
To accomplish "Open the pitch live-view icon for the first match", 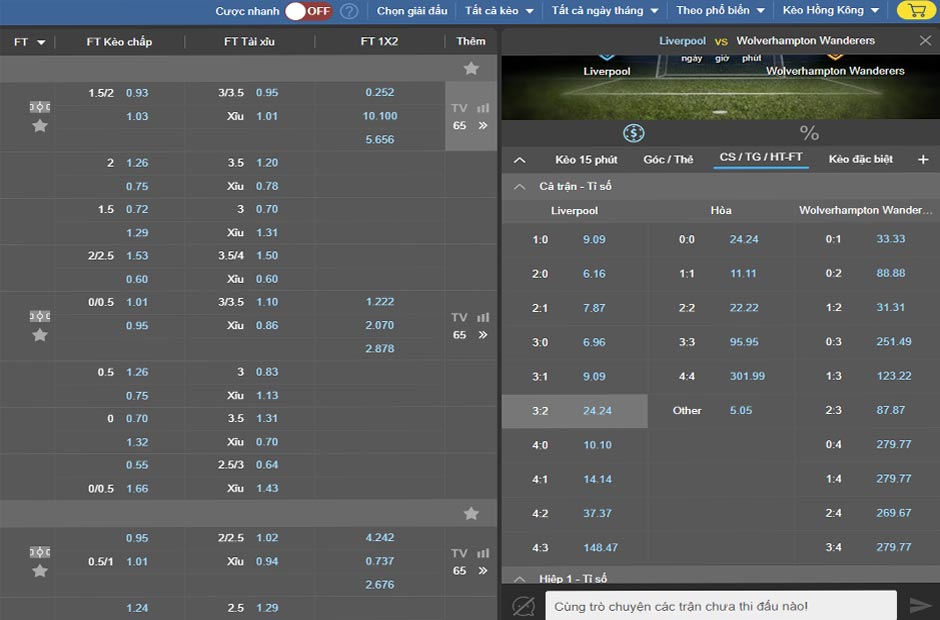I will pos(40,107).
